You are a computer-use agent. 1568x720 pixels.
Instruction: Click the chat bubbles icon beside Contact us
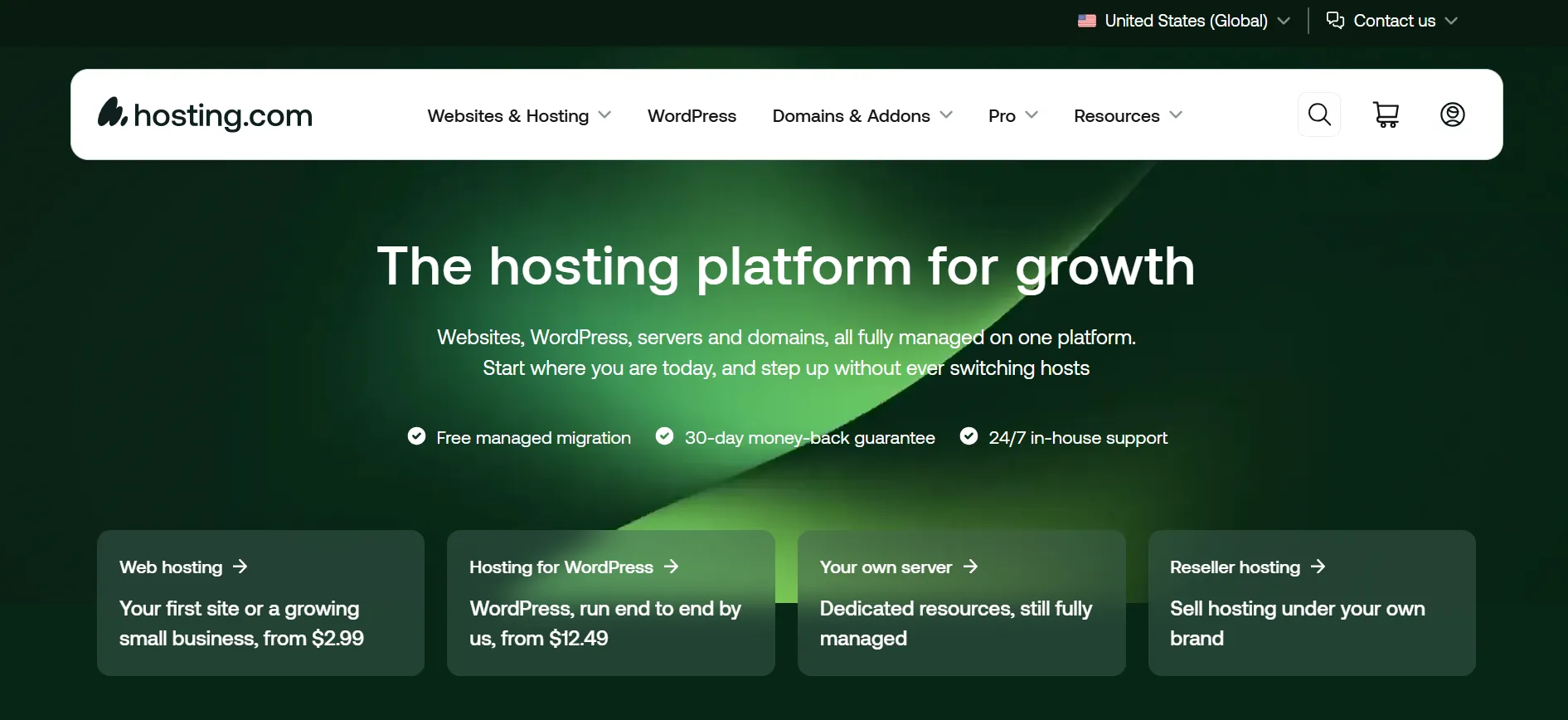(1335, 20)
